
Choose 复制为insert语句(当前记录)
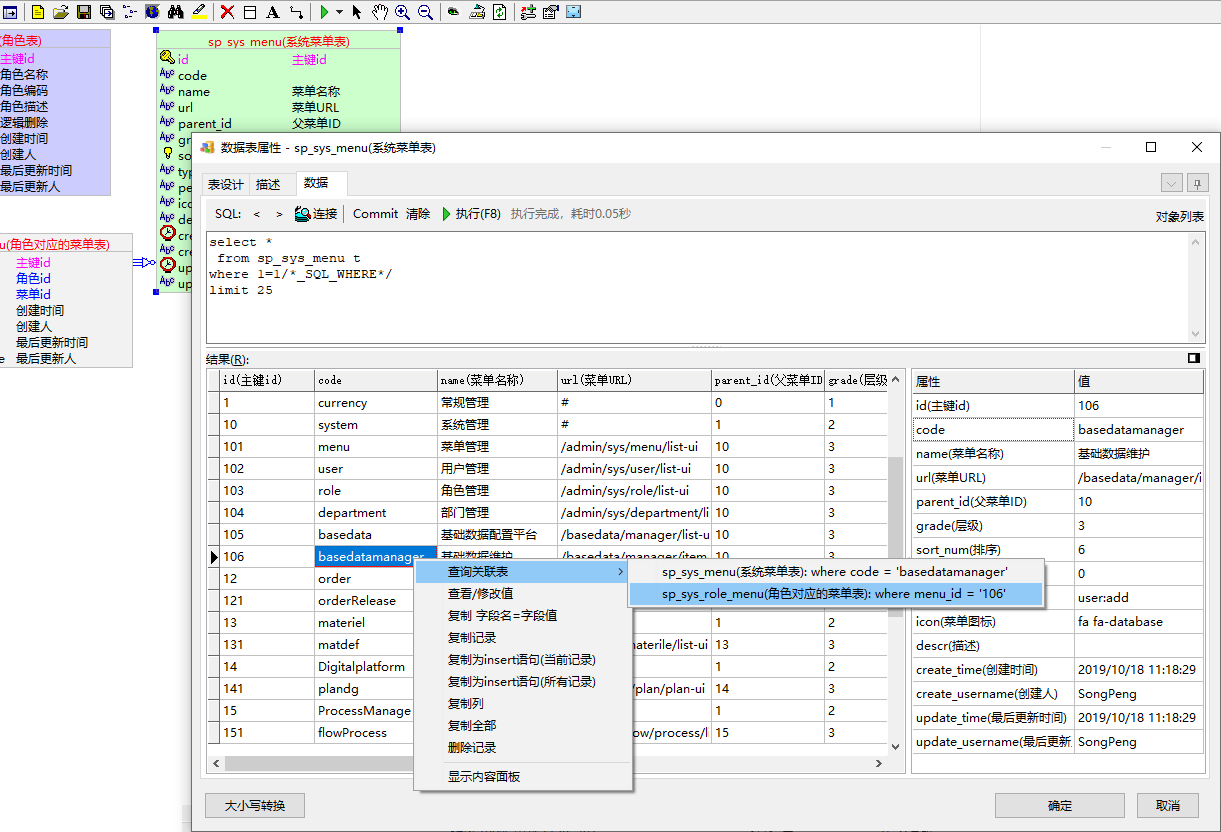coord(523,659)
